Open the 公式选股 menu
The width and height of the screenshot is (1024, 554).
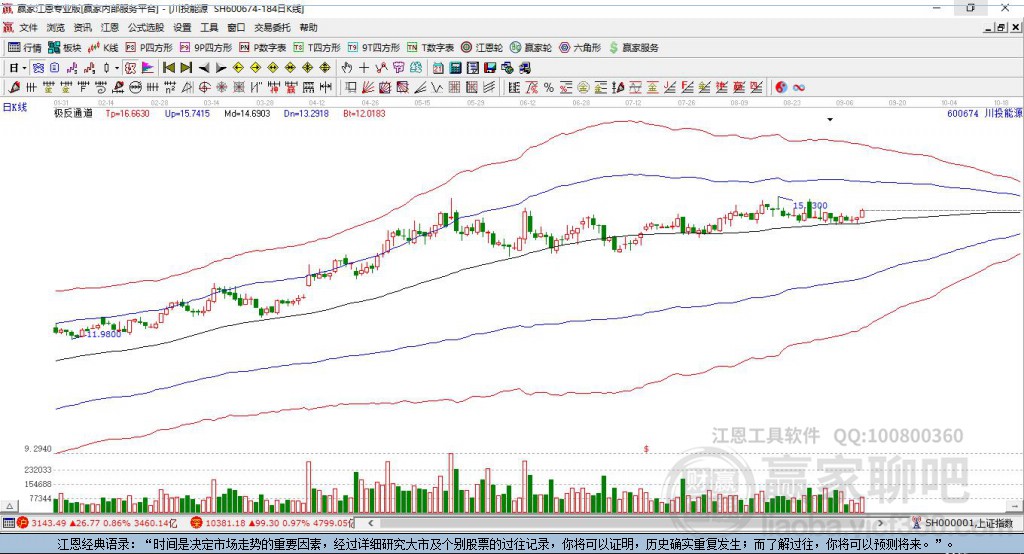[146, 27]
